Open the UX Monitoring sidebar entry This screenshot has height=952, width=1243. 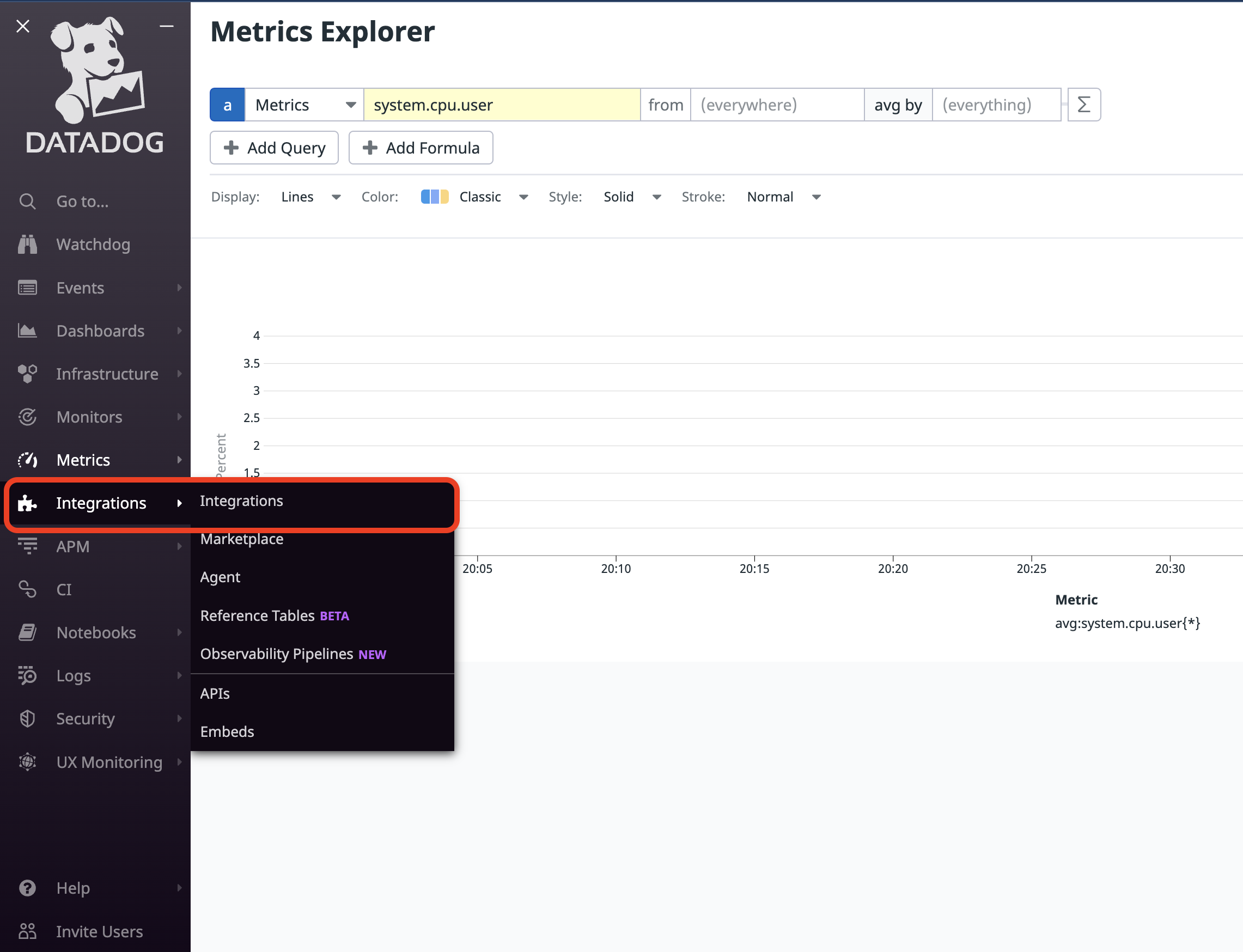(x=95, y=762)
